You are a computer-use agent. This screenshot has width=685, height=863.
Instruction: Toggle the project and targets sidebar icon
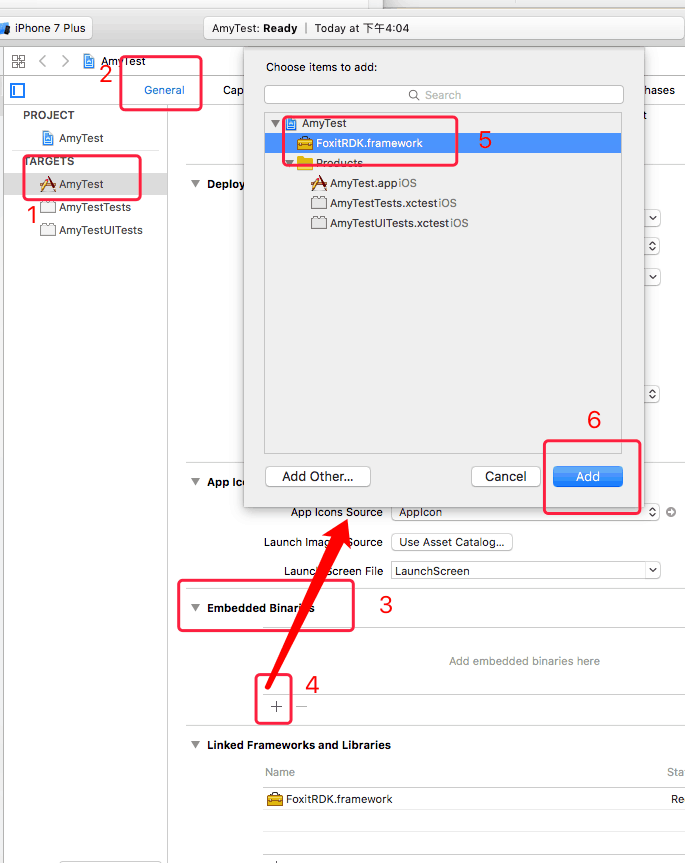coord(18,90)
